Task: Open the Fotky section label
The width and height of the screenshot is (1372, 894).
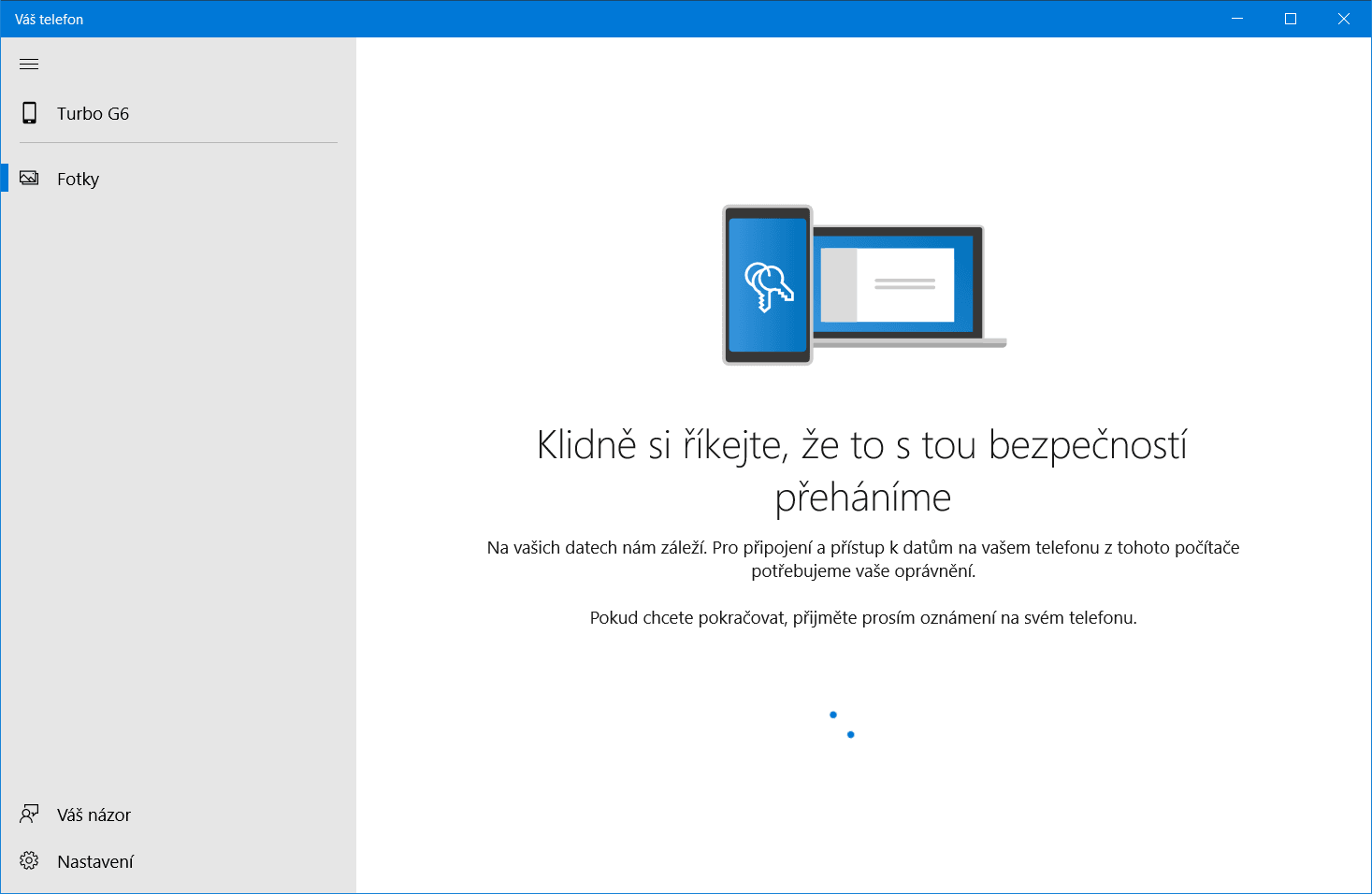Action: (78, 180)
